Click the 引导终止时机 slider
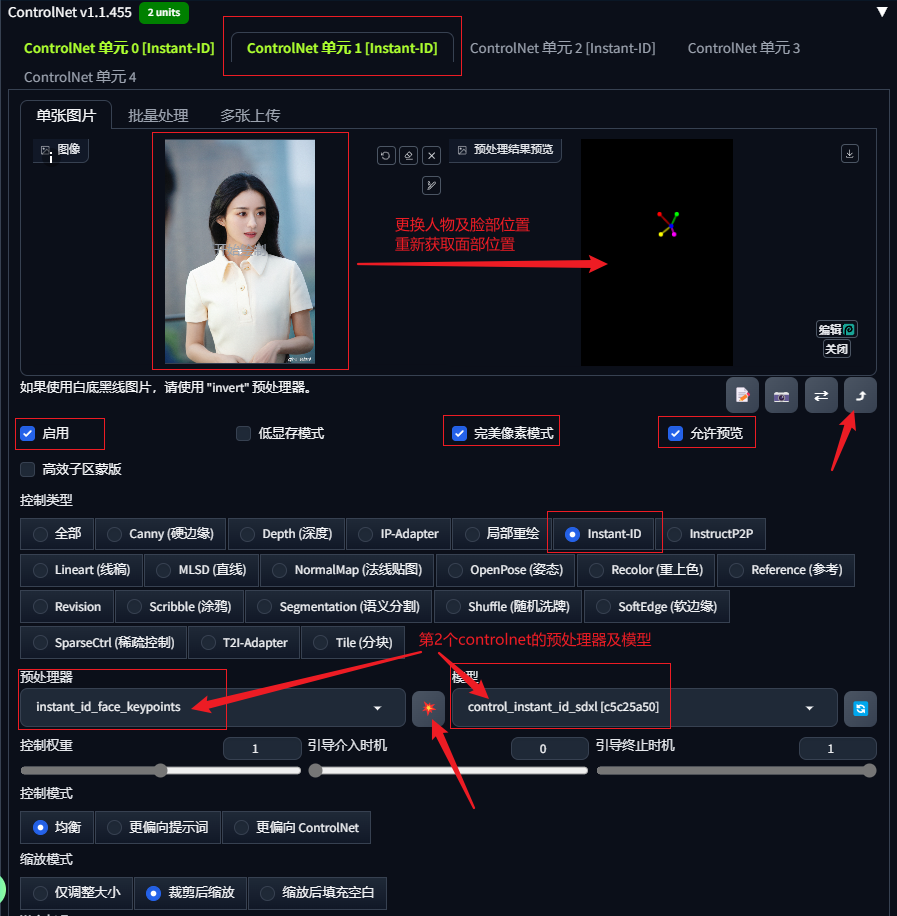The image size is (897, 916). coord(736,771)
